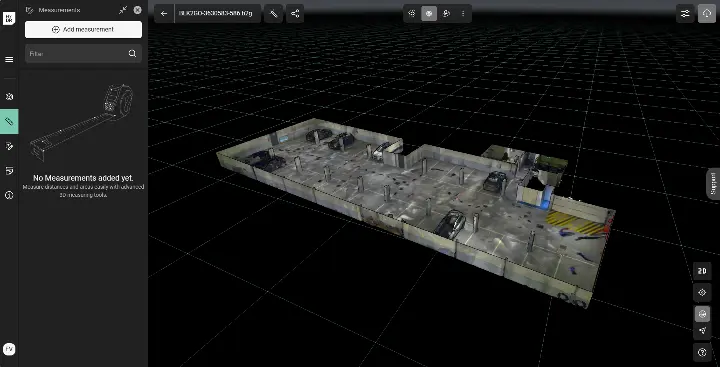Image resolution: width=720 pixels, height=367 pixels.
Task: Select the measurement ruler icon in the sidebar
Action: tap(9, 121)
